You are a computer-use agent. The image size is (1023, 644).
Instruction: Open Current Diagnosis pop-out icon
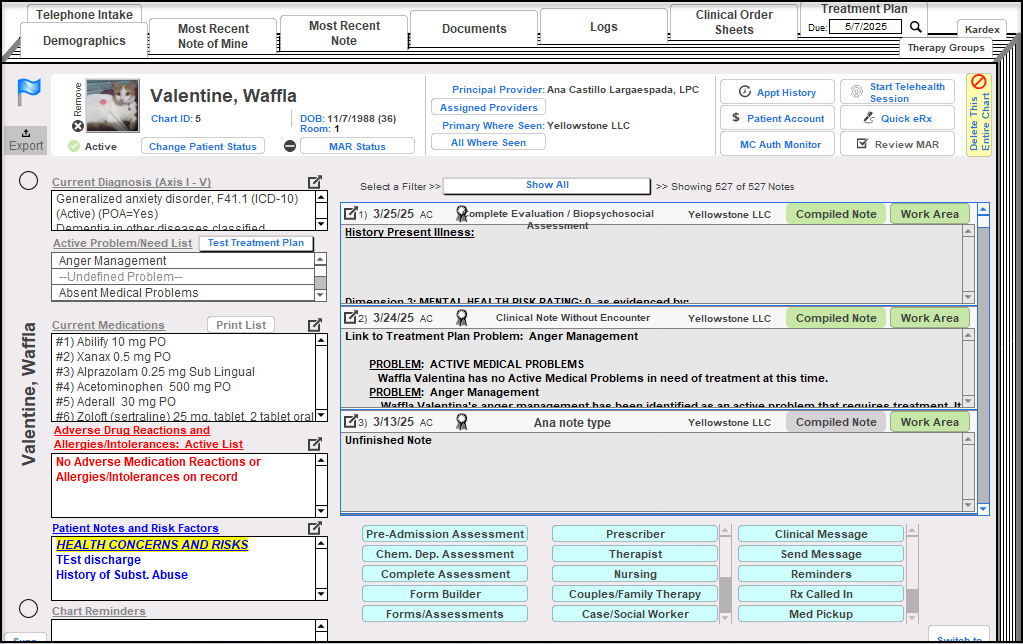point(315,182)
